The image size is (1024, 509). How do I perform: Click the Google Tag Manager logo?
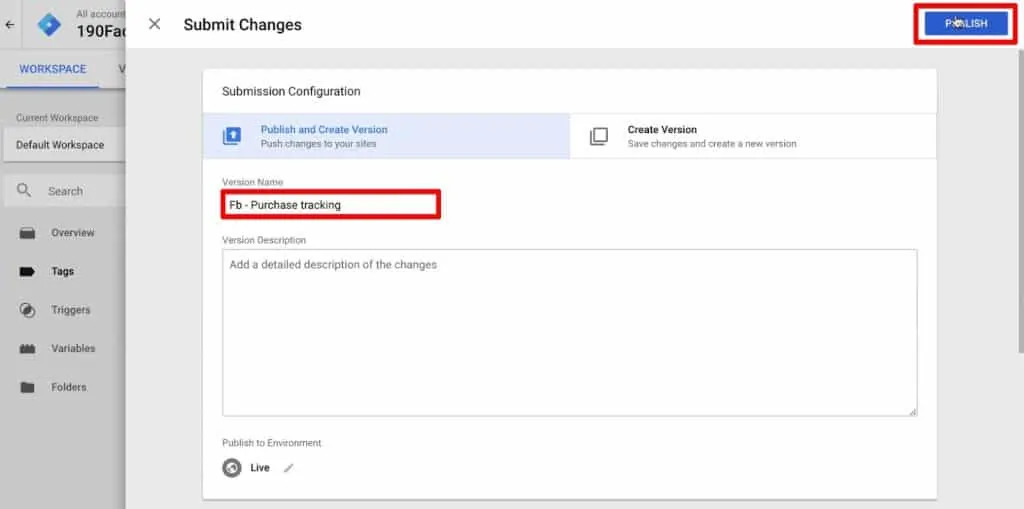pos(48,25)
